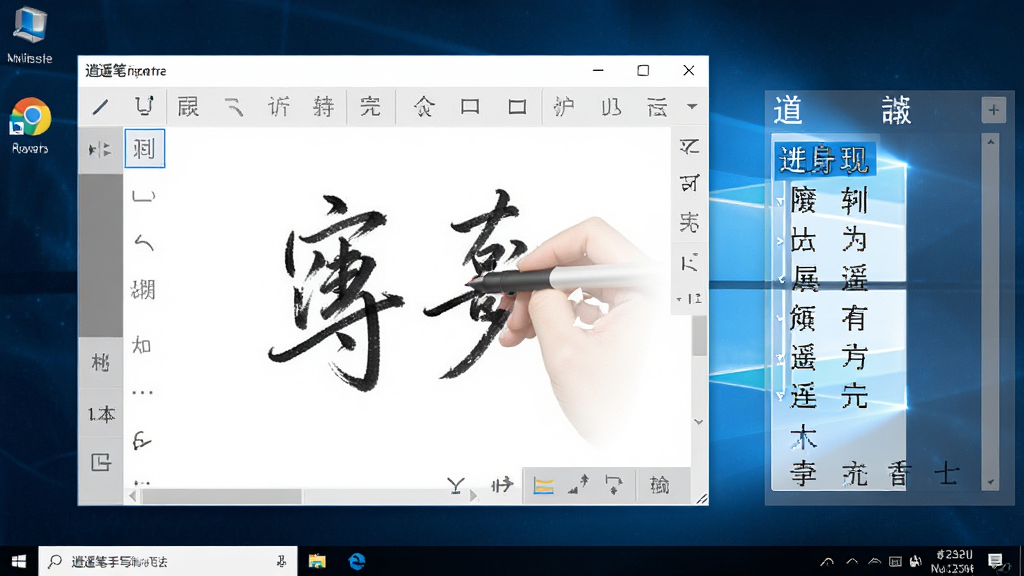Click the 输 button at bottom right
Screen dimensions: 1024x576
tap(660, 485)
